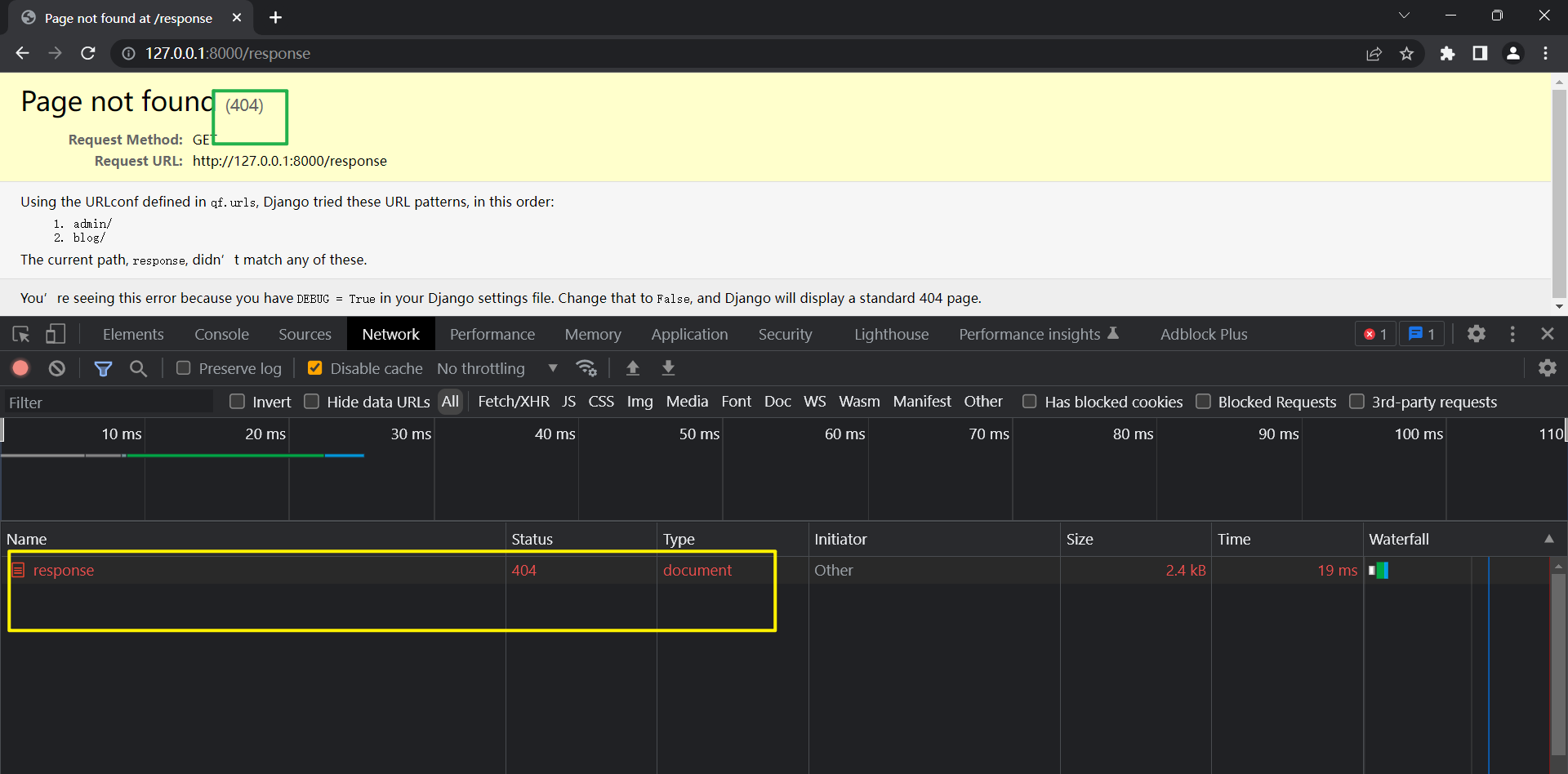Image resolution: width=1568 pixels, height=774 pixels.
Task: Export HAR file download icon
Action: [668, 368]
